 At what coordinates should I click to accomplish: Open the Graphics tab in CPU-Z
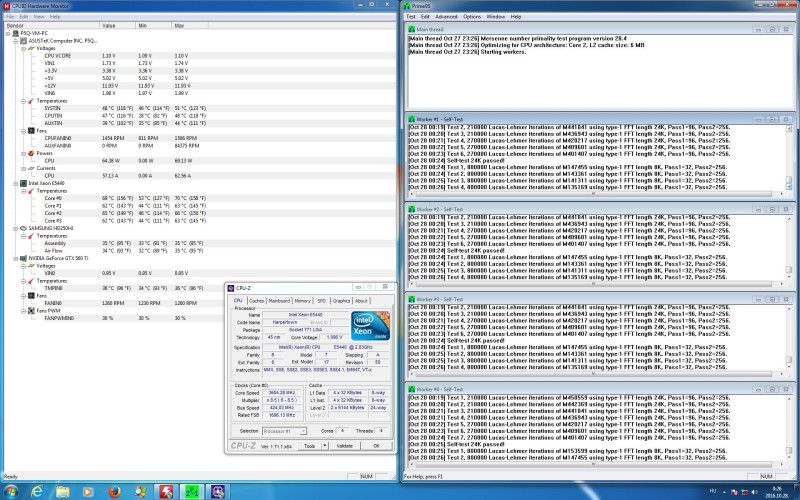(x=341, y=301)
